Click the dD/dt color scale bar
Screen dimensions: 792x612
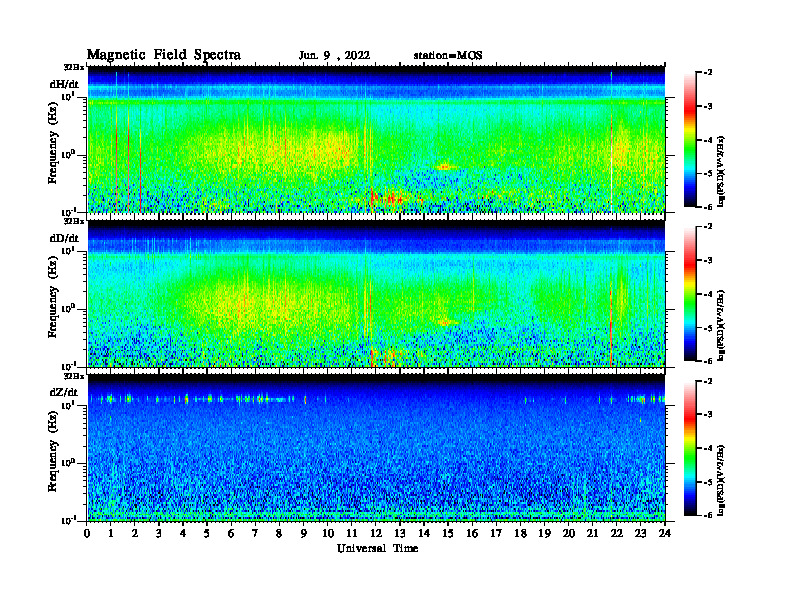point(689,294)
